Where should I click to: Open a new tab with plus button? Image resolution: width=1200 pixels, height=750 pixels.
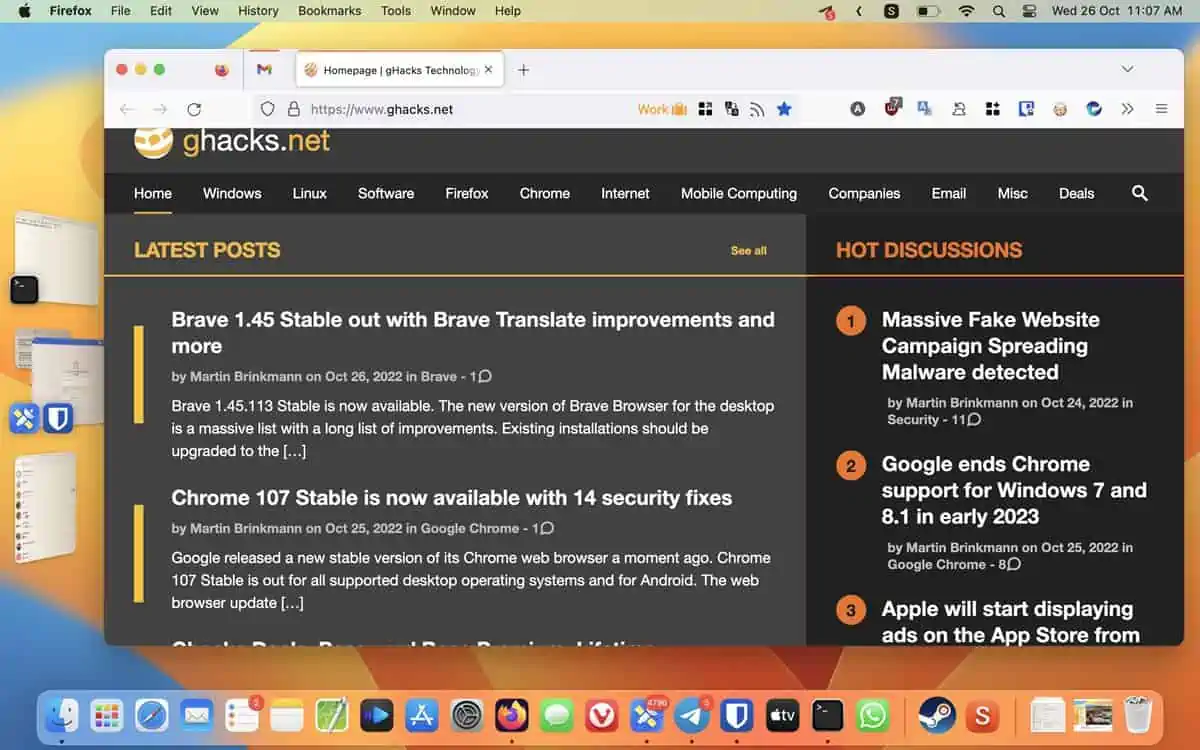523,70
